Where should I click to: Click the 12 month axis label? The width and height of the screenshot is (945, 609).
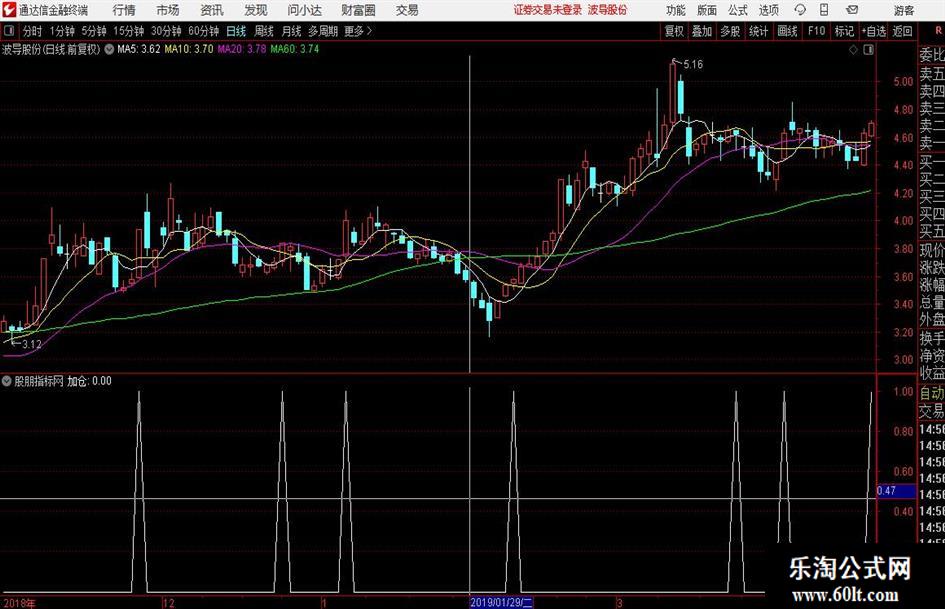pyautogui.click(x=169, y=603)
